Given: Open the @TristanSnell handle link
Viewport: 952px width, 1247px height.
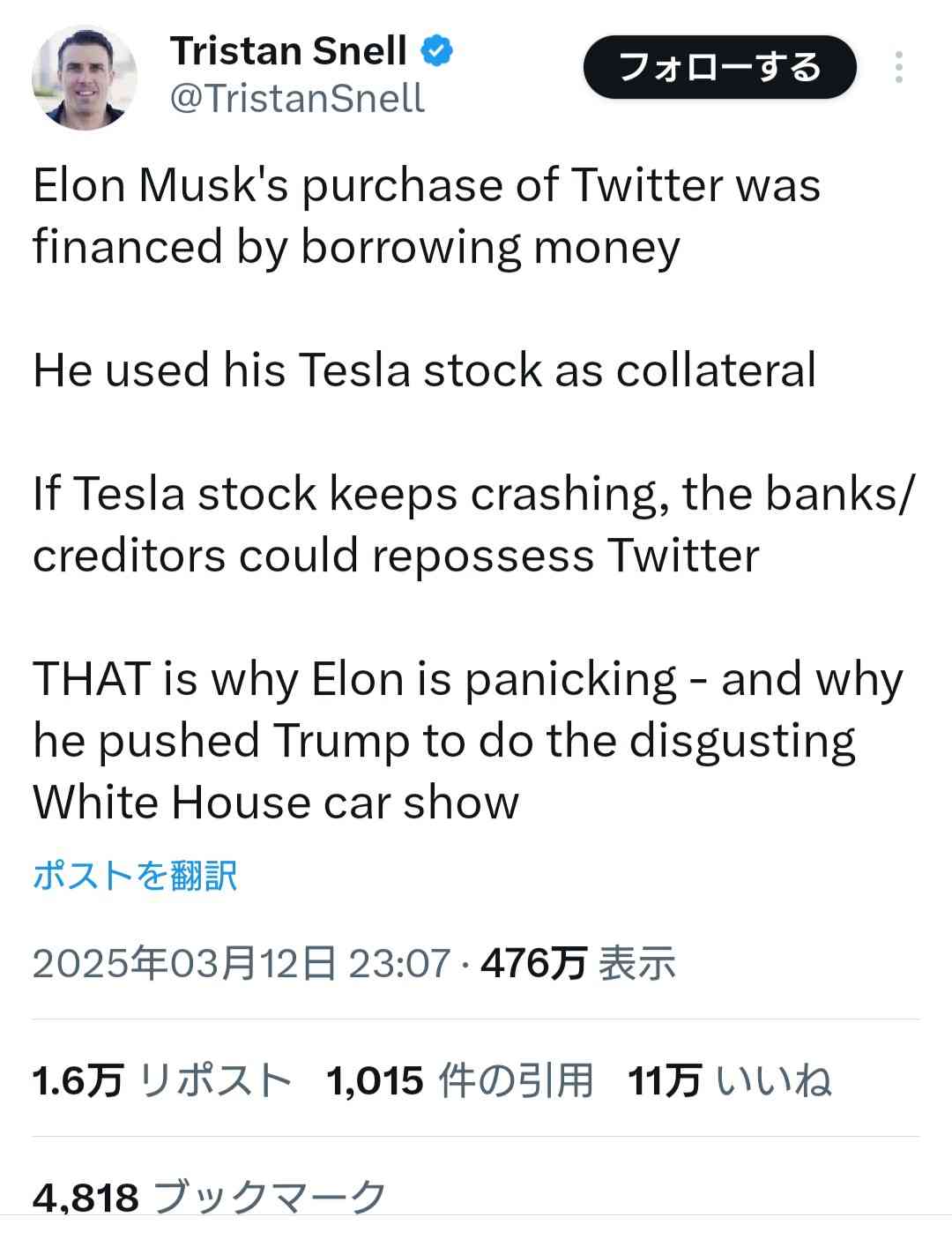Looking at the screenshot, I should click(x=297, y=98).
